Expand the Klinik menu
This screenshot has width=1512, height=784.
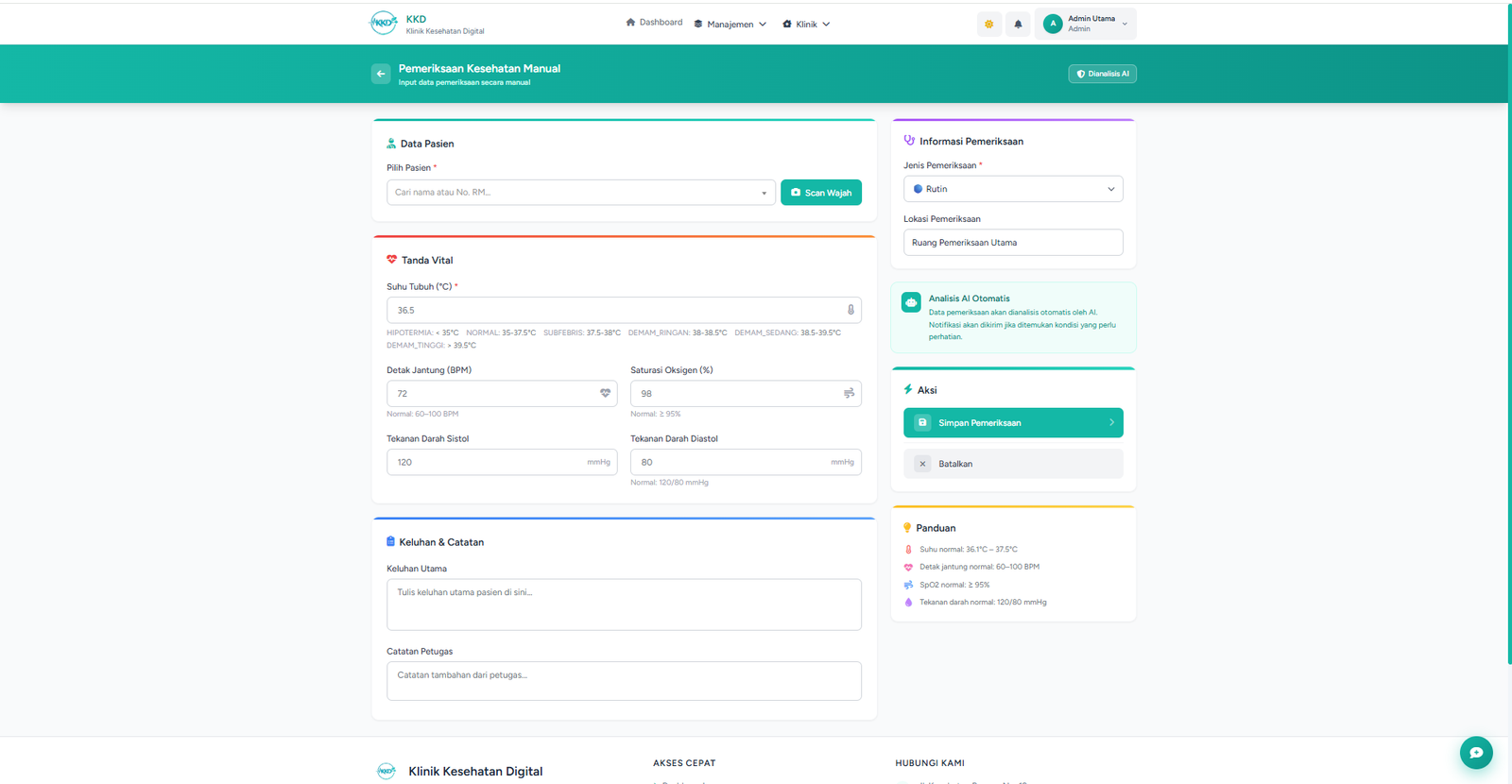coord(806,24)
